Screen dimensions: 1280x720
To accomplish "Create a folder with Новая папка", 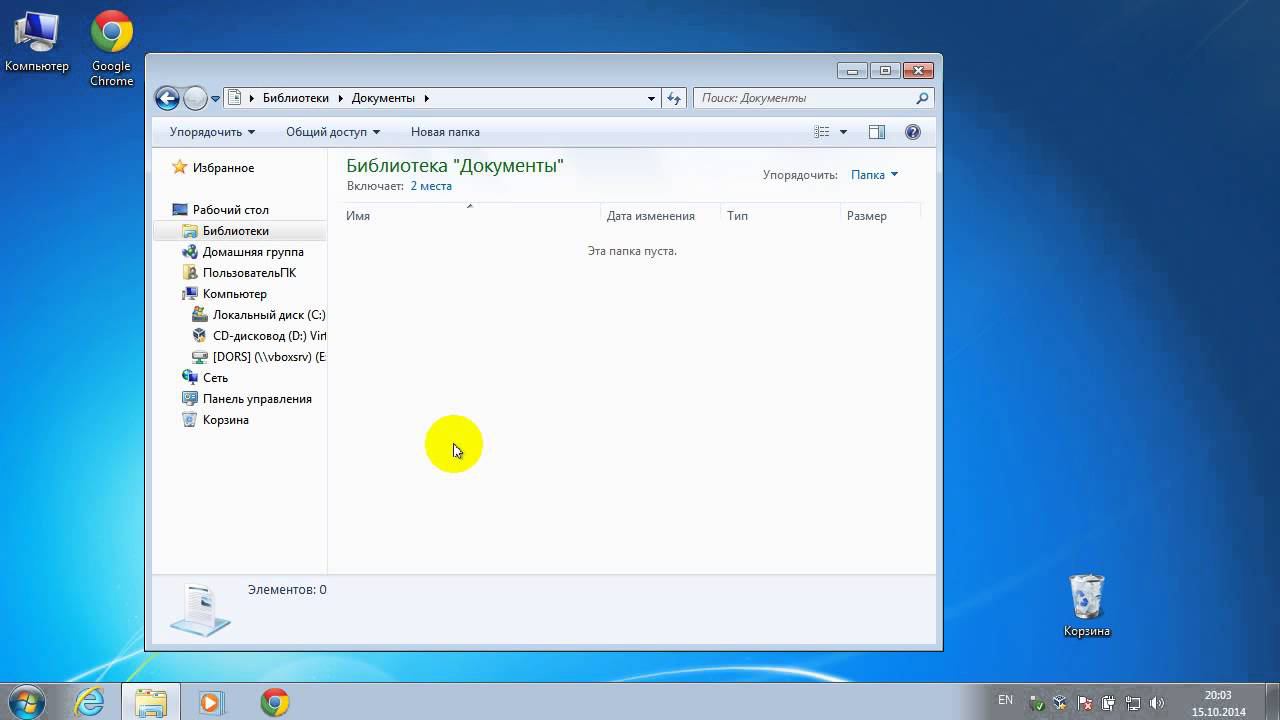I will click(445, 132).
